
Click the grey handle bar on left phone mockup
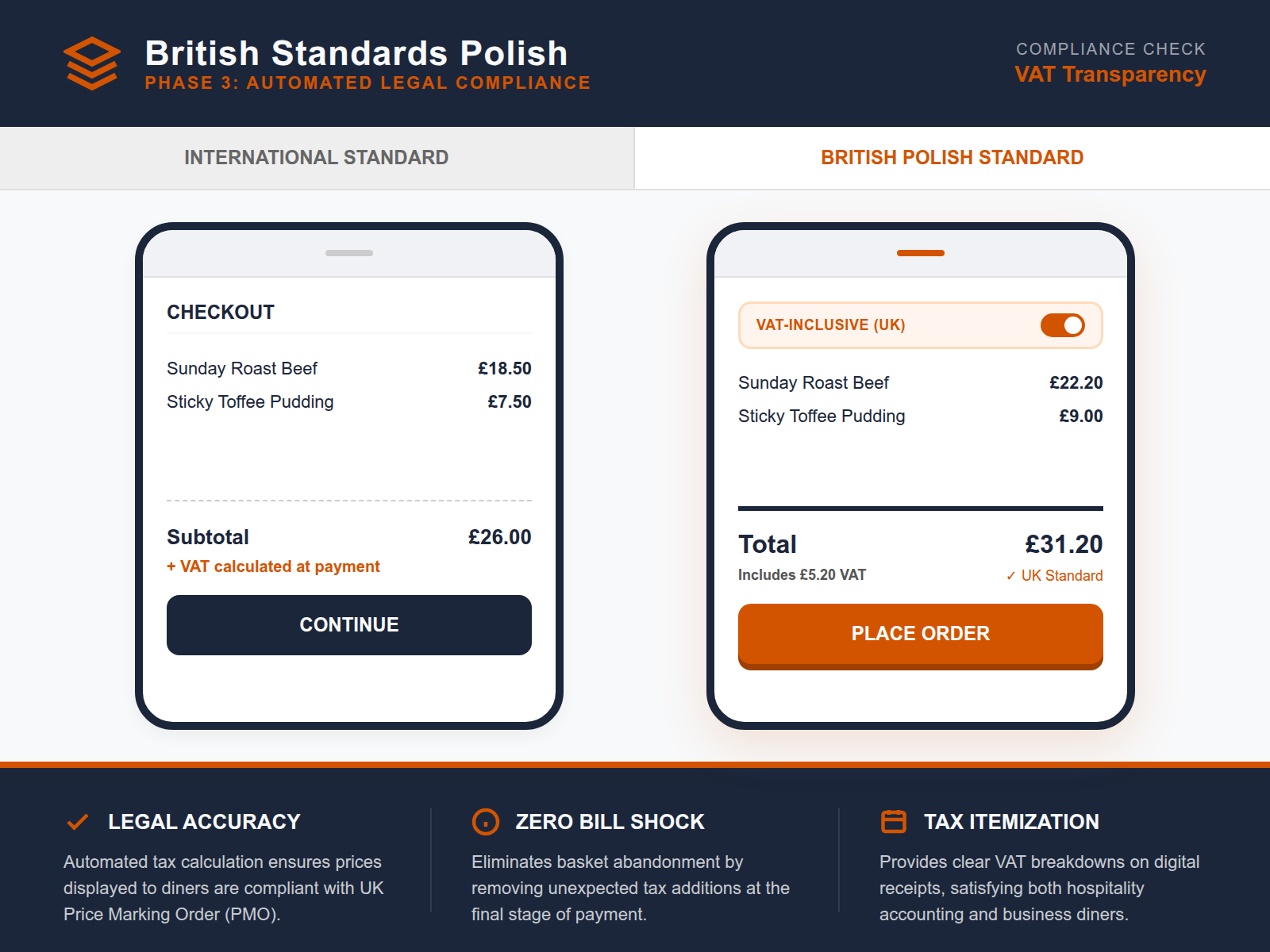point(348,253)
